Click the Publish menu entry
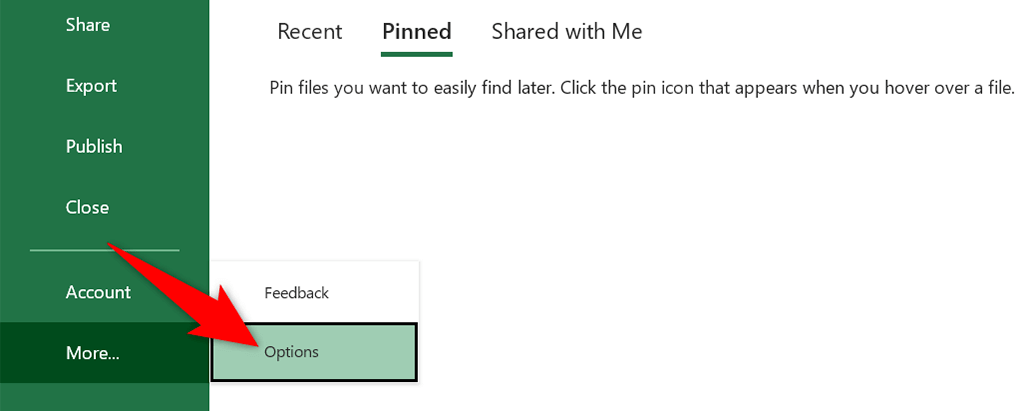Viewport: 1024px width, 411px height. click(94, 146)
